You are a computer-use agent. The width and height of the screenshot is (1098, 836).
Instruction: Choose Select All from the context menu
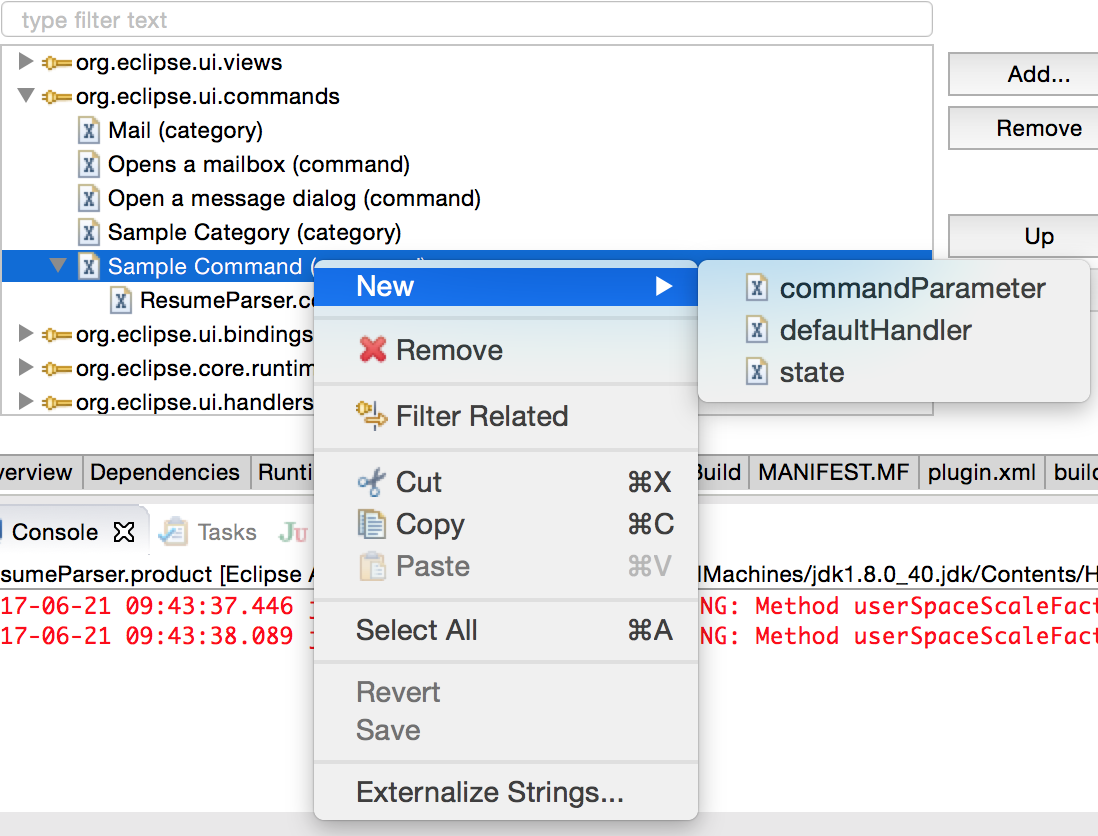coord(416,630)
